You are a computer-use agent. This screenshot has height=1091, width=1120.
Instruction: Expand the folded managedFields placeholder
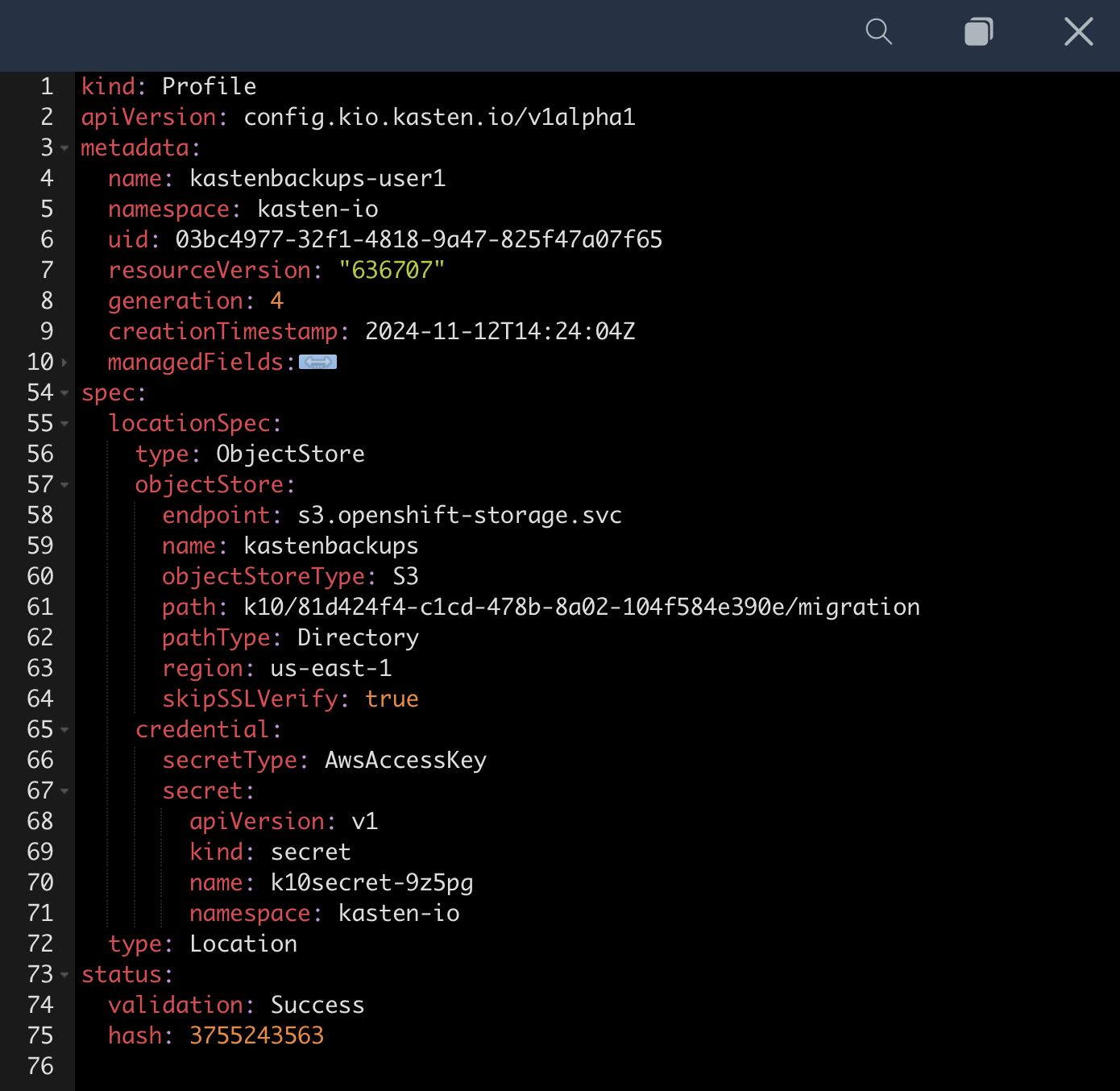[317, 363]
